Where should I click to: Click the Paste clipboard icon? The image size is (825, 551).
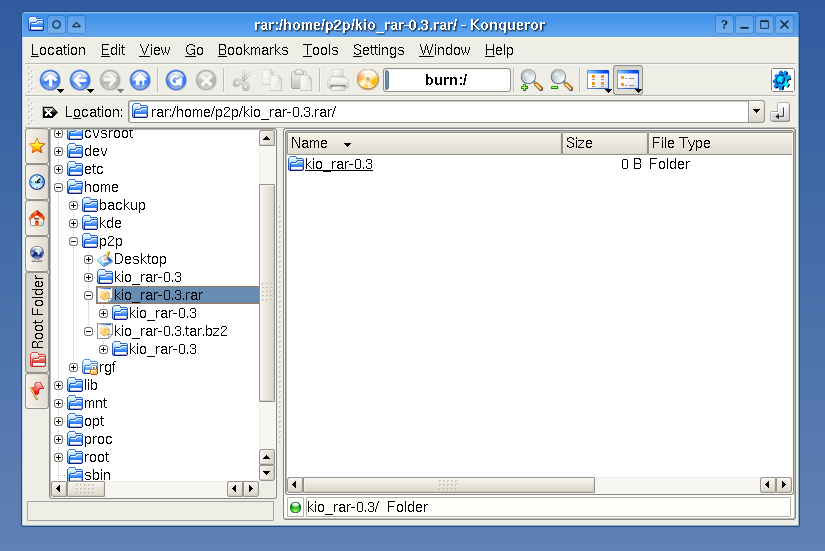click(301, 81)
